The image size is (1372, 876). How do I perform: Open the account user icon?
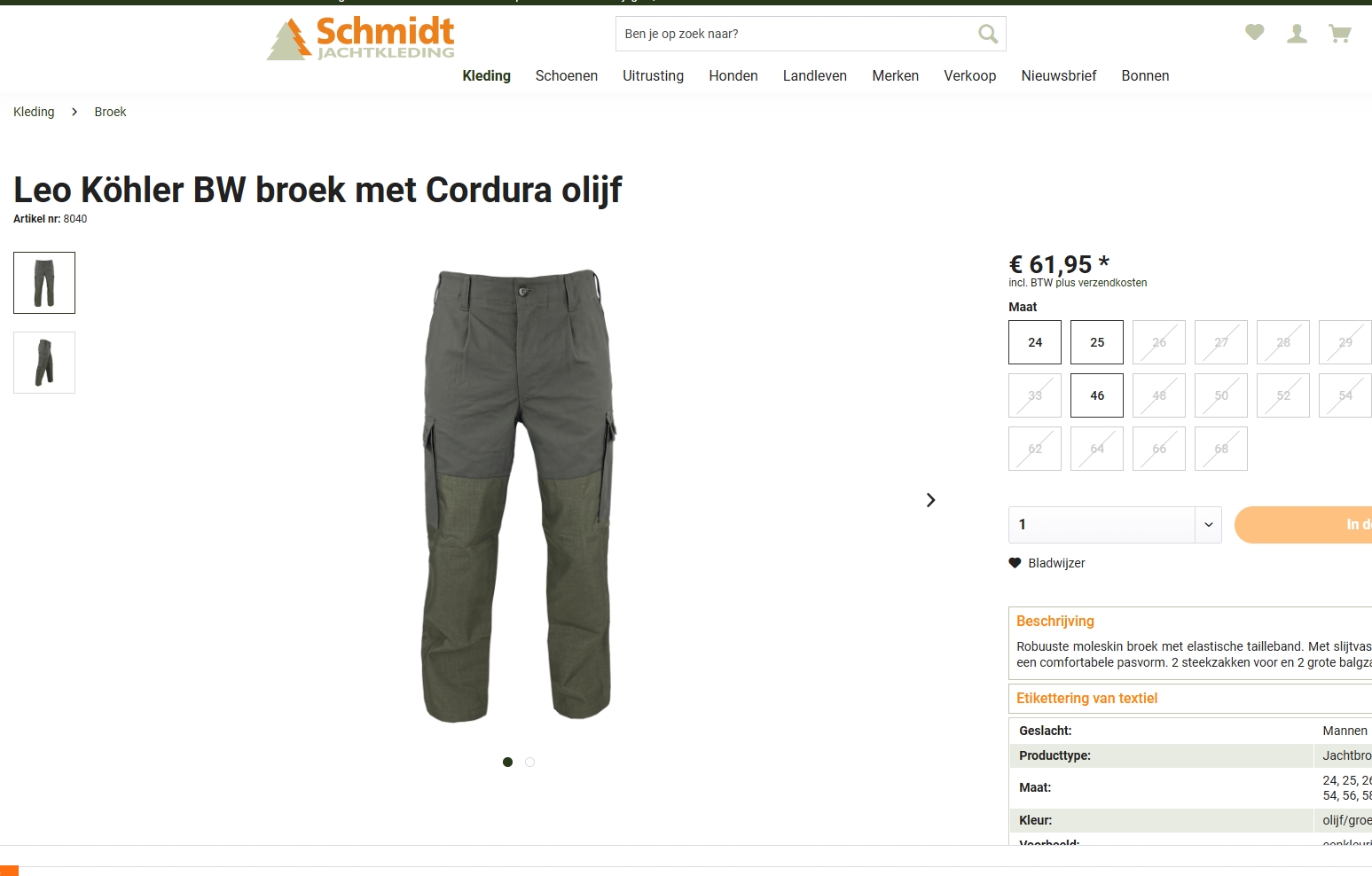click(x=1297, y=34)
